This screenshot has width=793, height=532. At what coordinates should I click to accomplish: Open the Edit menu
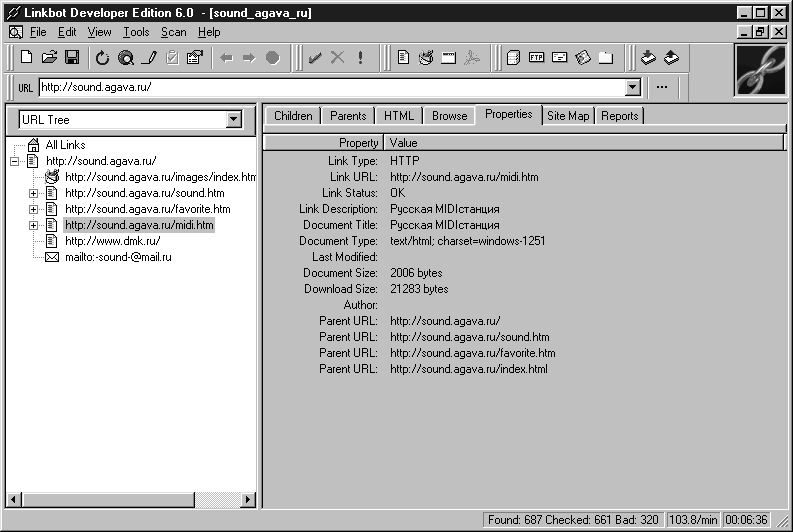click(x=67, y=32)
